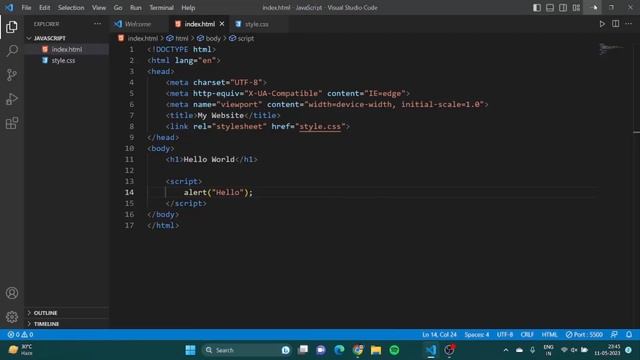Viewport: 640px width, 360px height.
Task: Change encoding via UTF-8 status item
Action: 505,335
